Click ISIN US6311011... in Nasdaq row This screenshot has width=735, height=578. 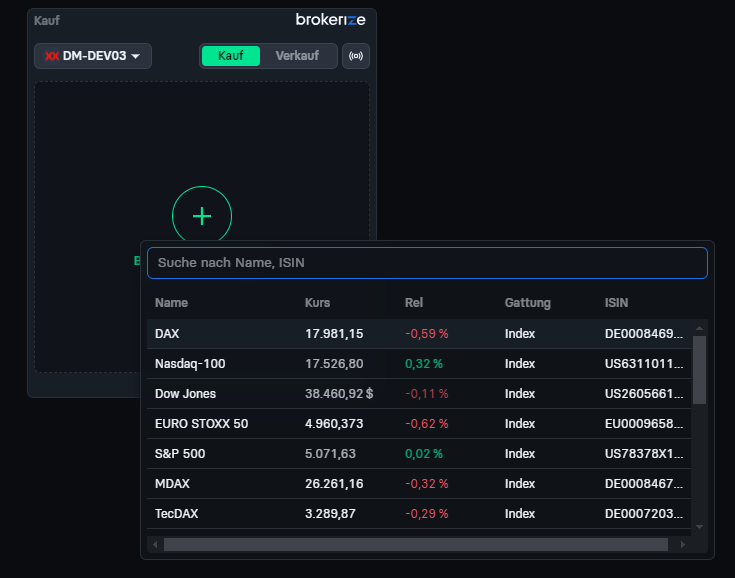tap(644, 364)
